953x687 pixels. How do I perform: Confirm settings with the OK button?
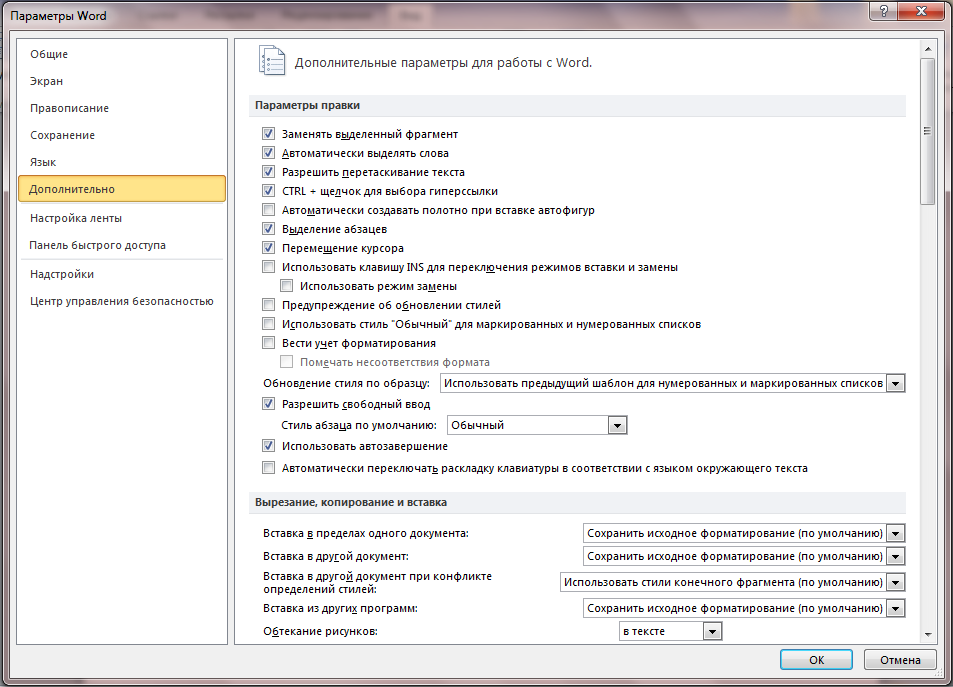(x=816, y=660)
